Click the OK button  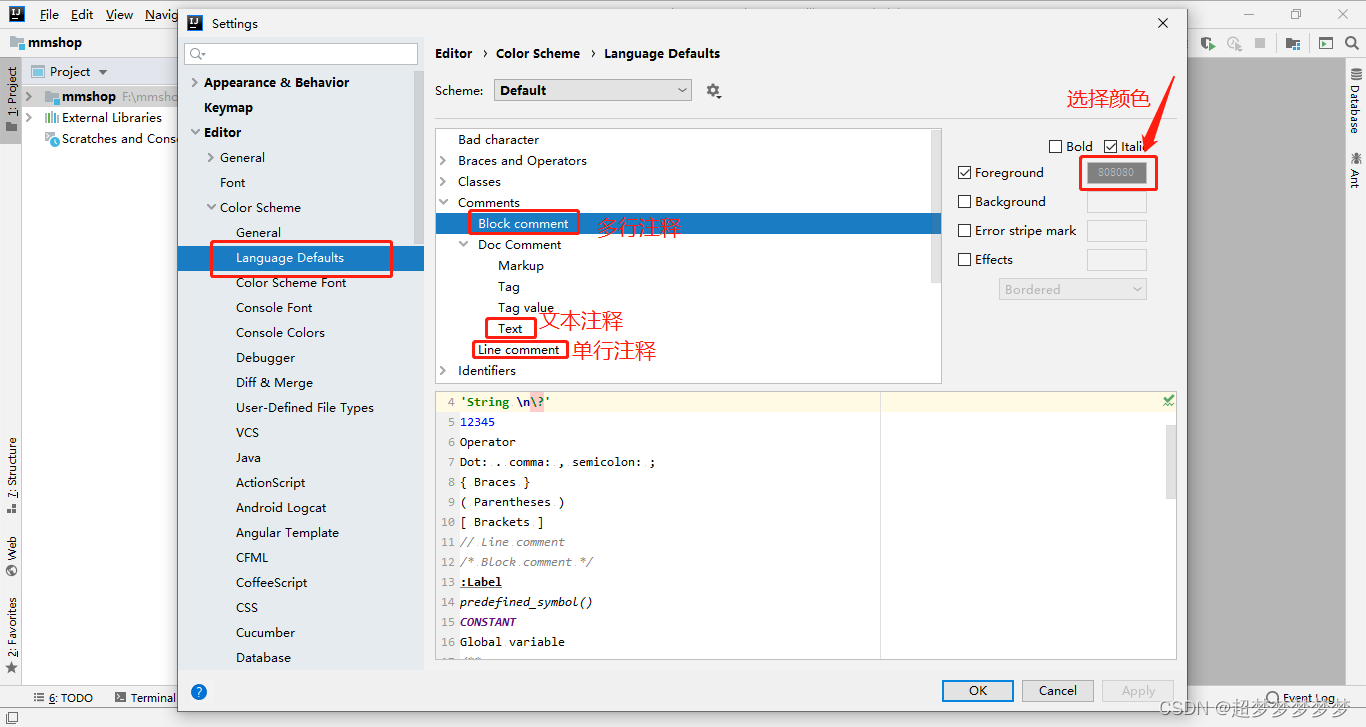pyautogui.click(x=978, y=691)
